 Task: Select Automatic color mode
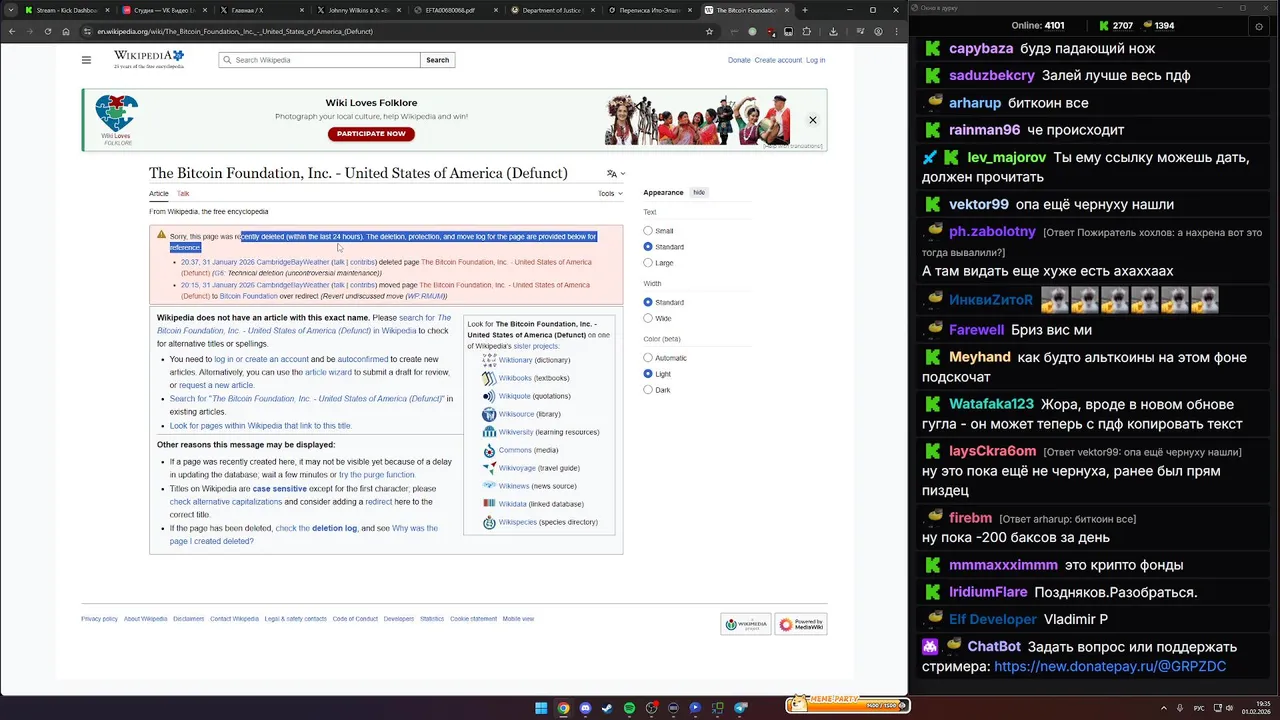(x=648, y=358)
